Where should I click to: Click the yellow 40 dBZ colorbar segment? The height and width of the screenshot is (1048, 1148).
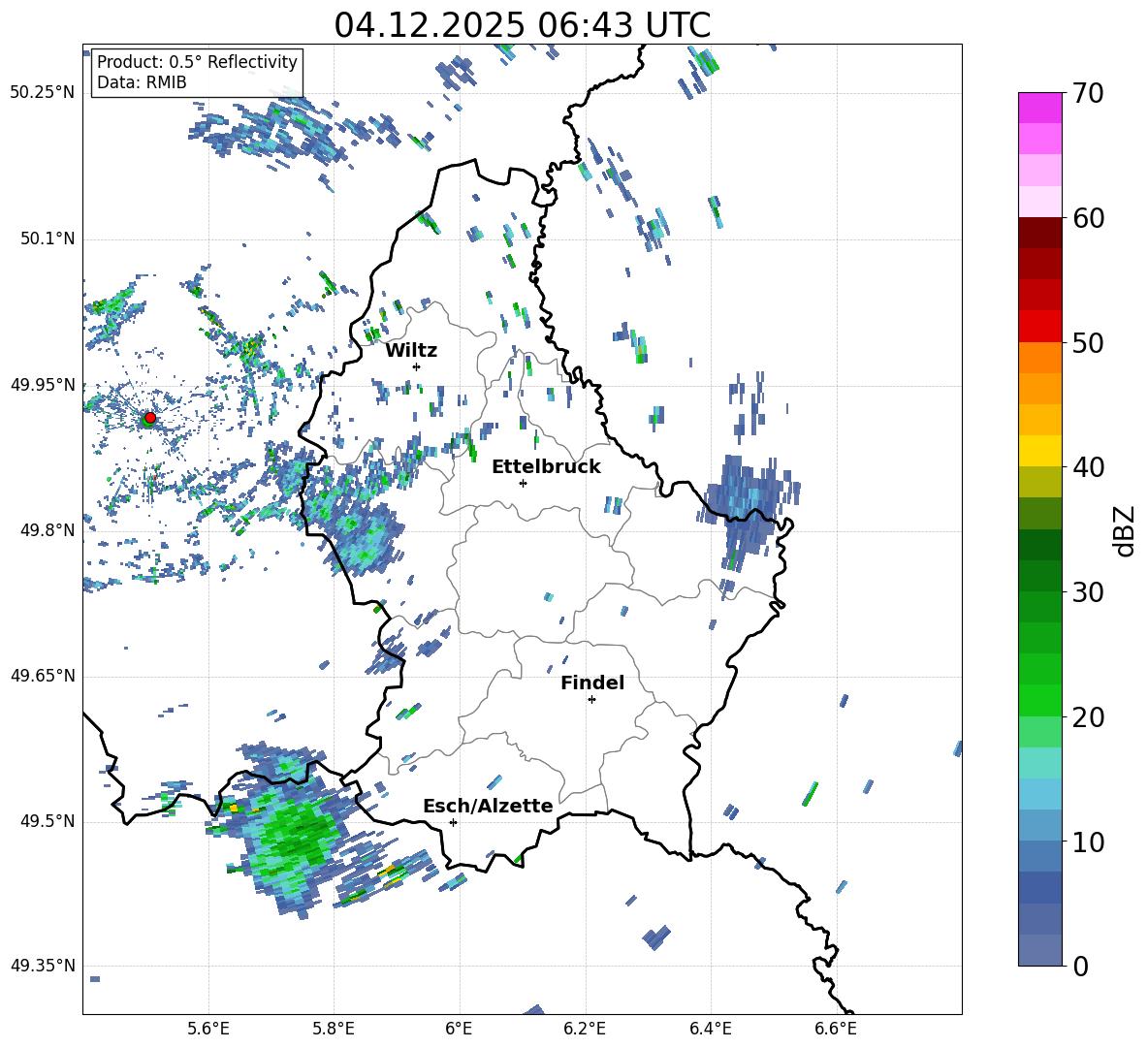(x=1039, y=451)
